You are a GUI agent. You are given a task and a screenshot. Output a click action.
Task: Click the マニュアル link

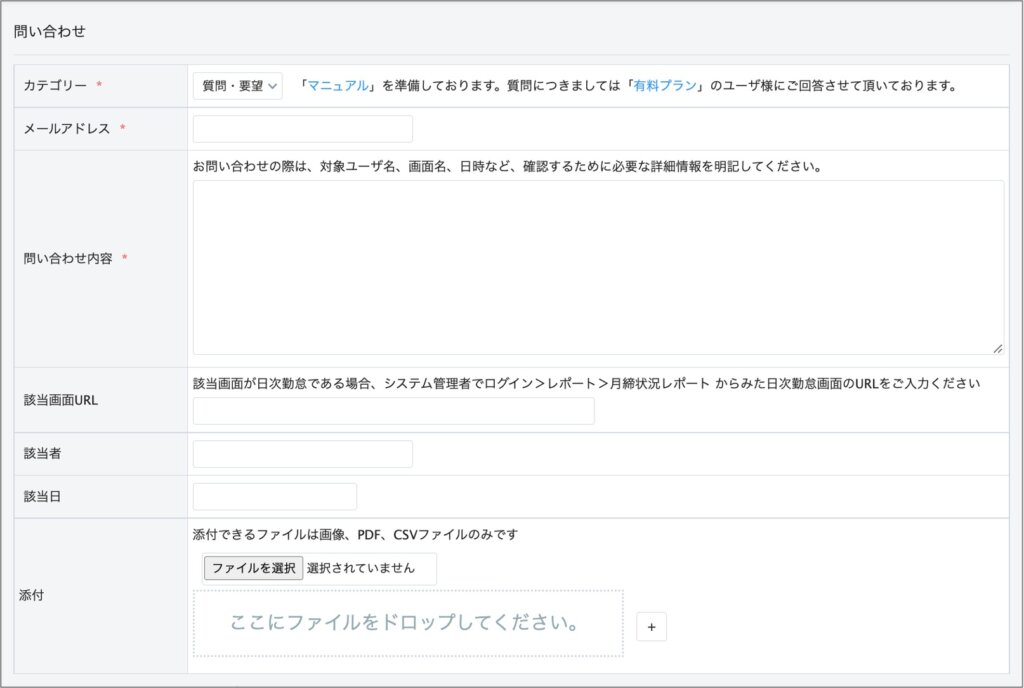click(x=338, y=86)
